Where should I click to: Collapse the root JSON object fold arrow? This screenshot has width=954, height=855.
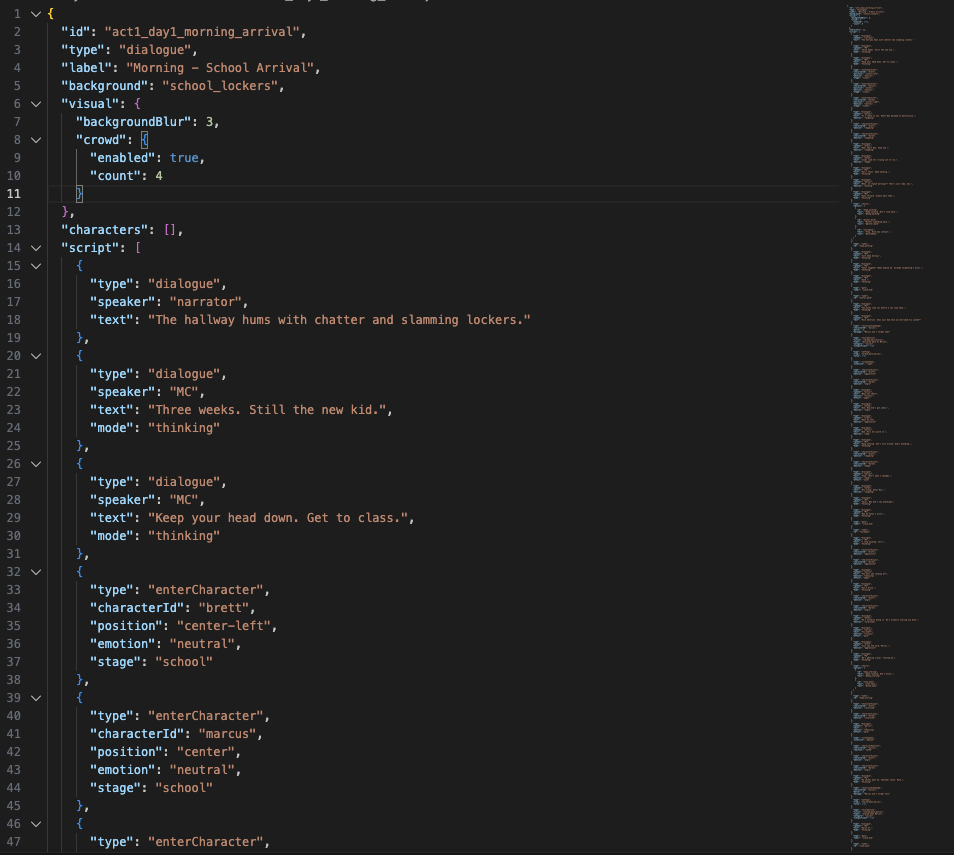pos(36,13)
